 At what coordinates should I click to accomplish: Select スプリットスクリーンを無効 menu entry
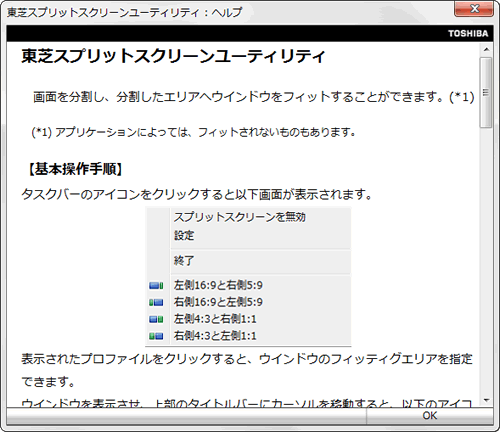[x=239, y=217]
